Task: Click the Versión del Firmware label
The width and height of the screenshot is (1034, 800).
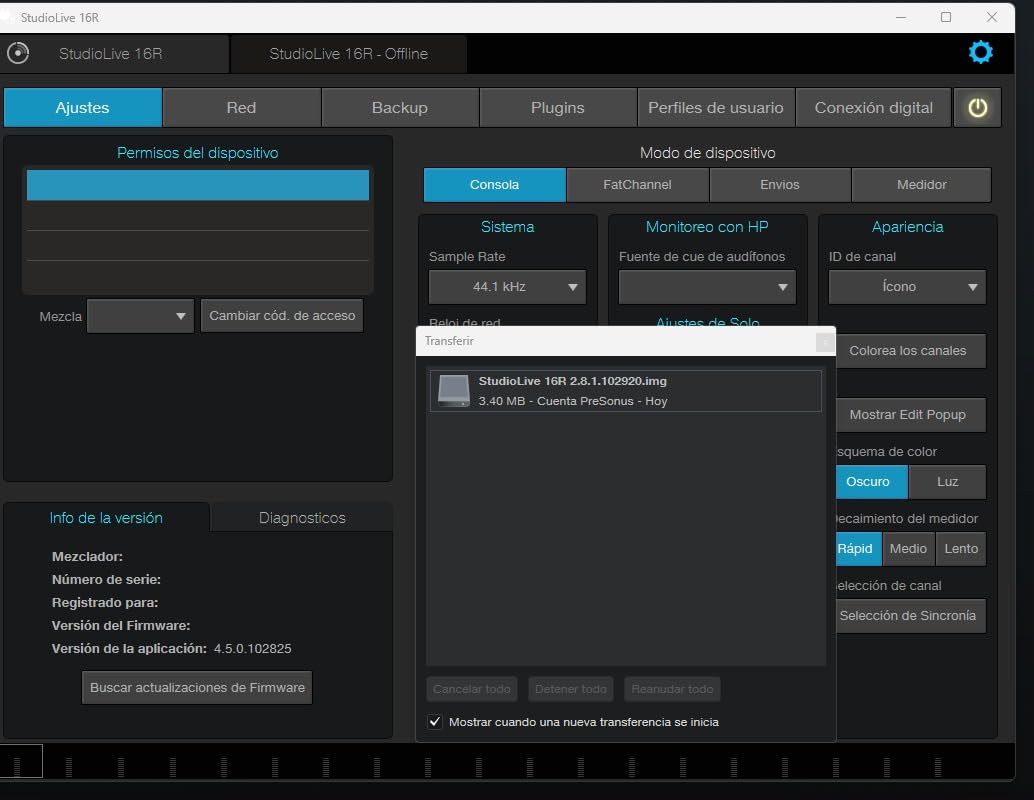Action: pos(121,625)
